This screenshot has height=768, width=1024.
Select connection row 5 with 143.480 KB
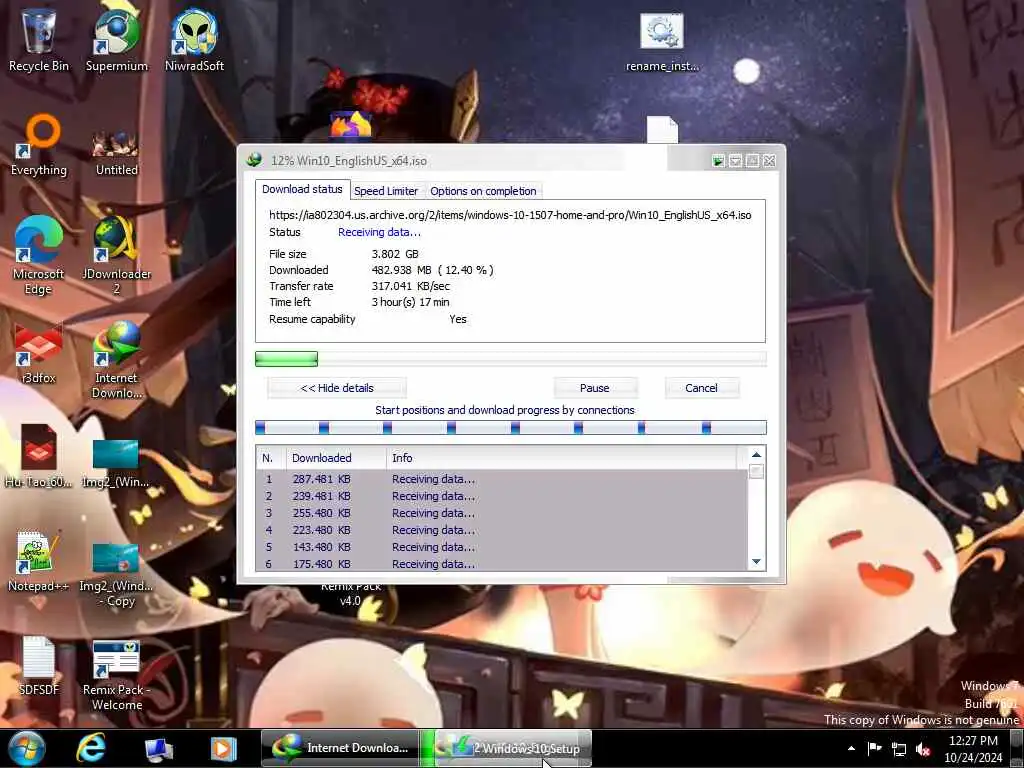(502, 547)
